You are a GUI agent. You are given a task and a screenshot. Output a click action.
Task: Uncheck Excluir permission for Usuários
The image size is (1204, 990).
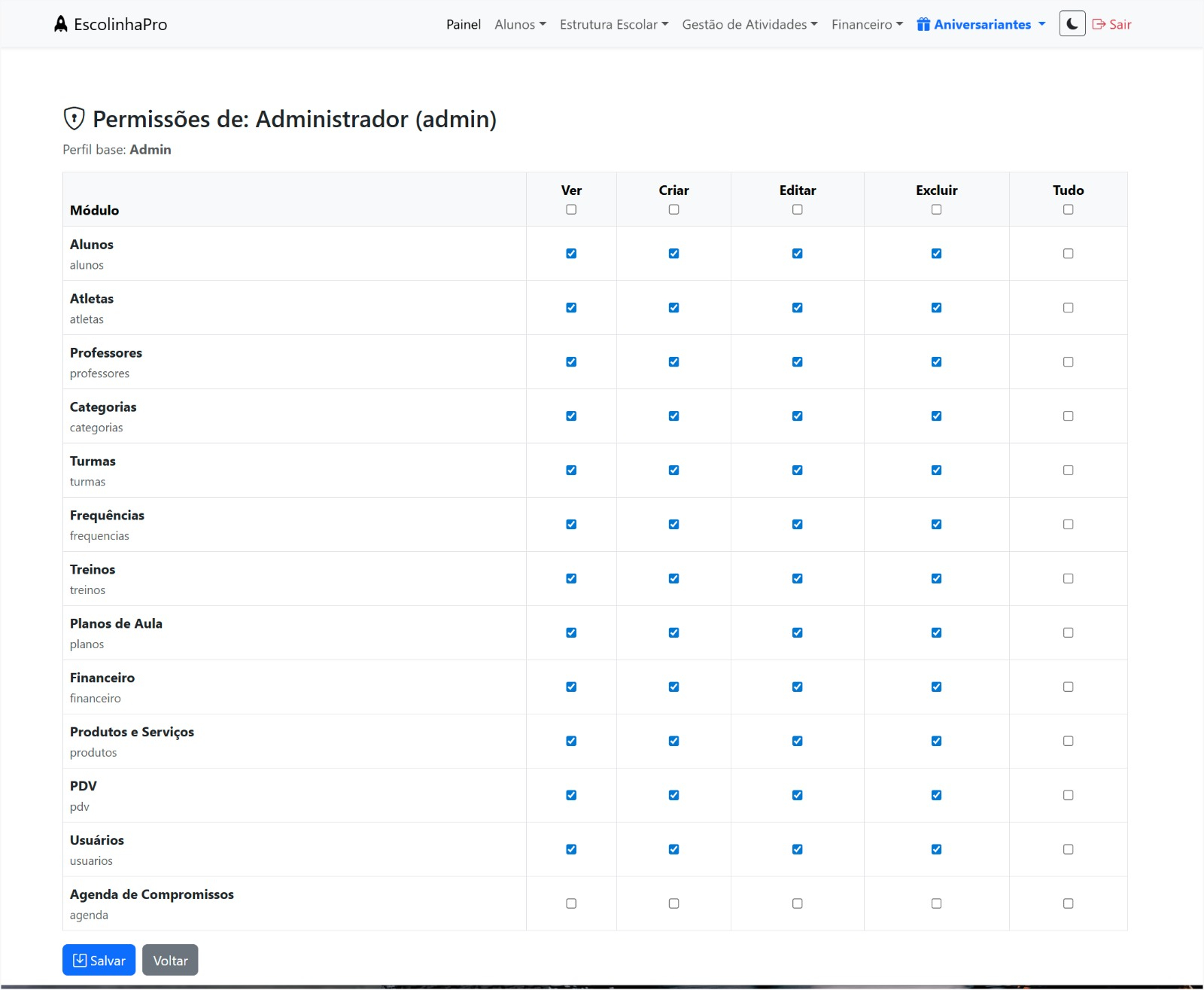936,849
